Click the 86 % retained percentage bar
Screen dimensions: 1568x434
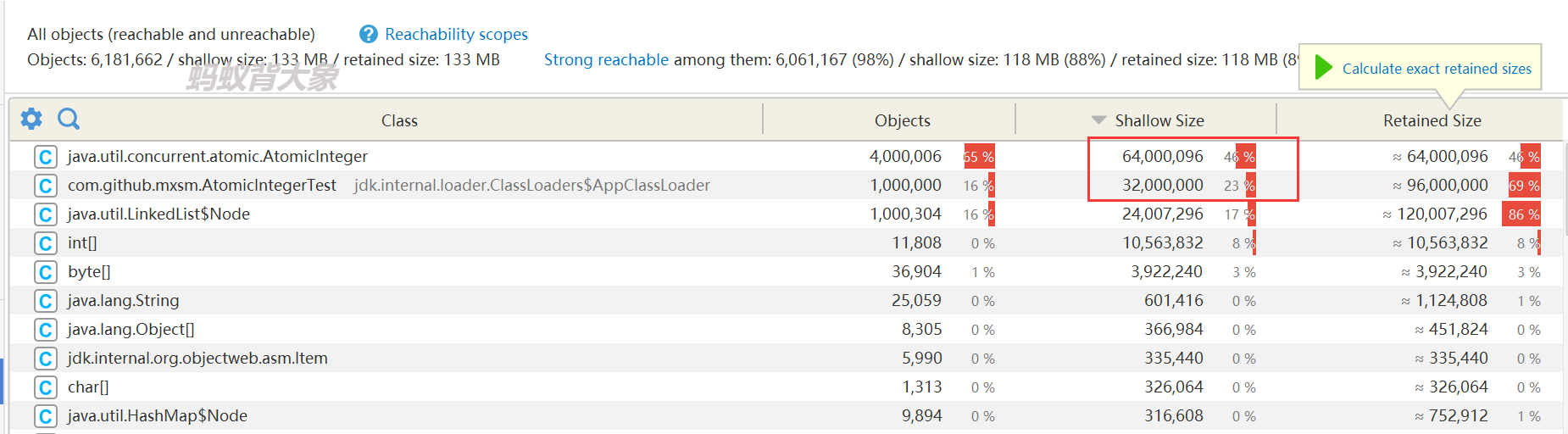coord(1522,214)
